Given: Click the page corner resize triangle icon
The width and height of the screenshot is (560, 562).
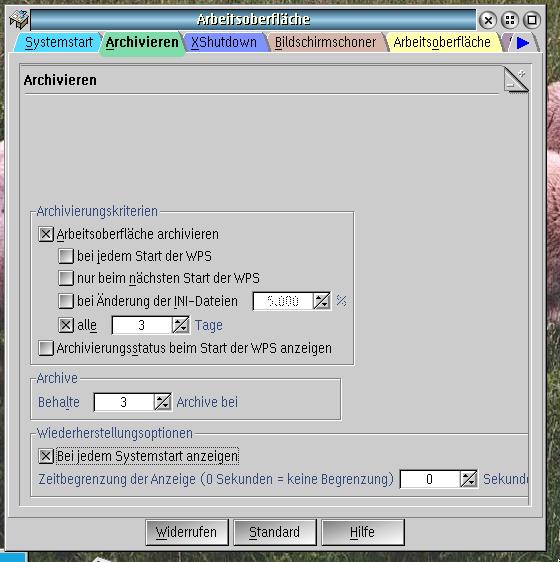Looking at the screenshot, I should pyautogui.click(x=516, y=80).
